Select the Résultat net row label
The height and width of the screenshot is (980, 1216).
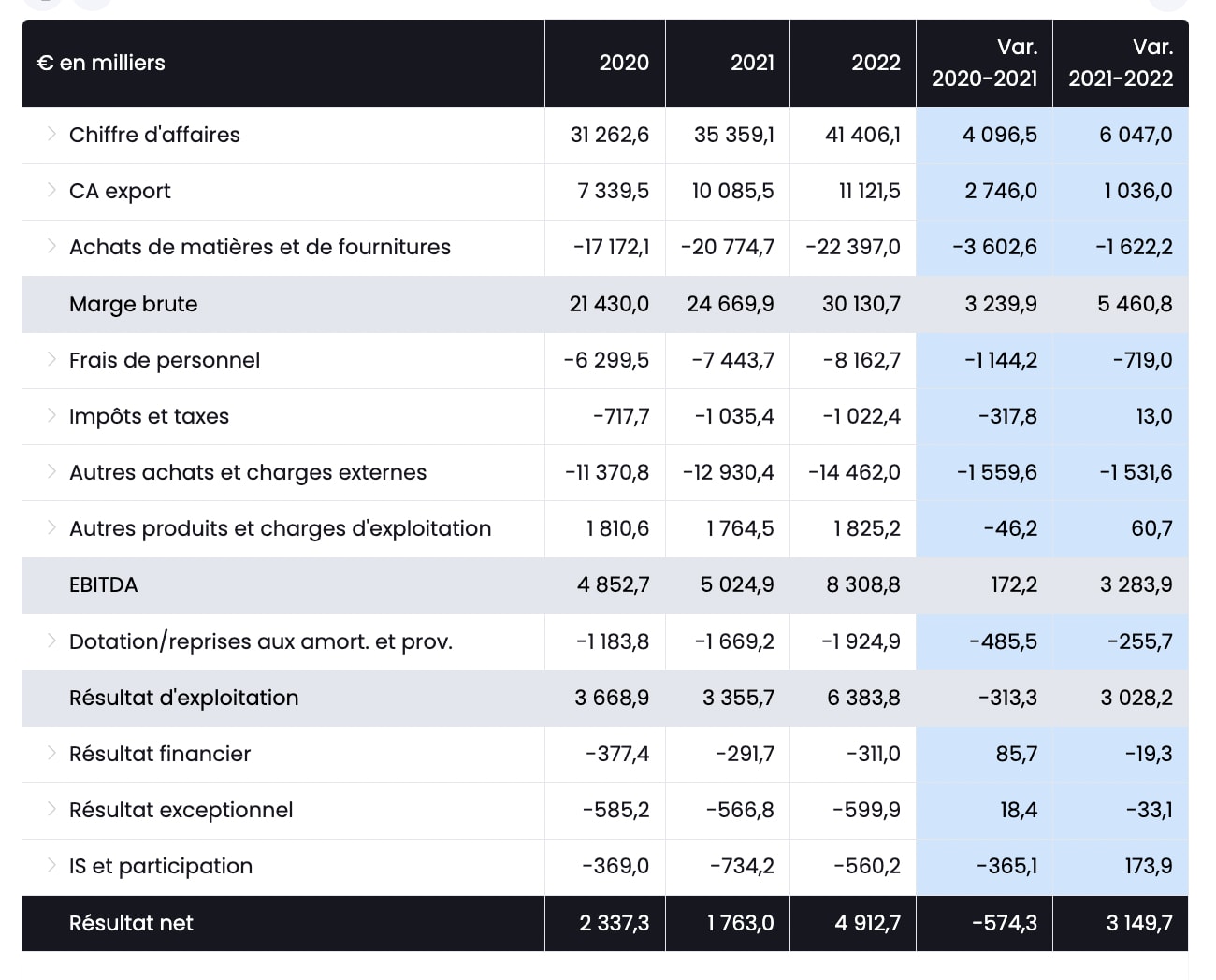(x=131, y=923)
